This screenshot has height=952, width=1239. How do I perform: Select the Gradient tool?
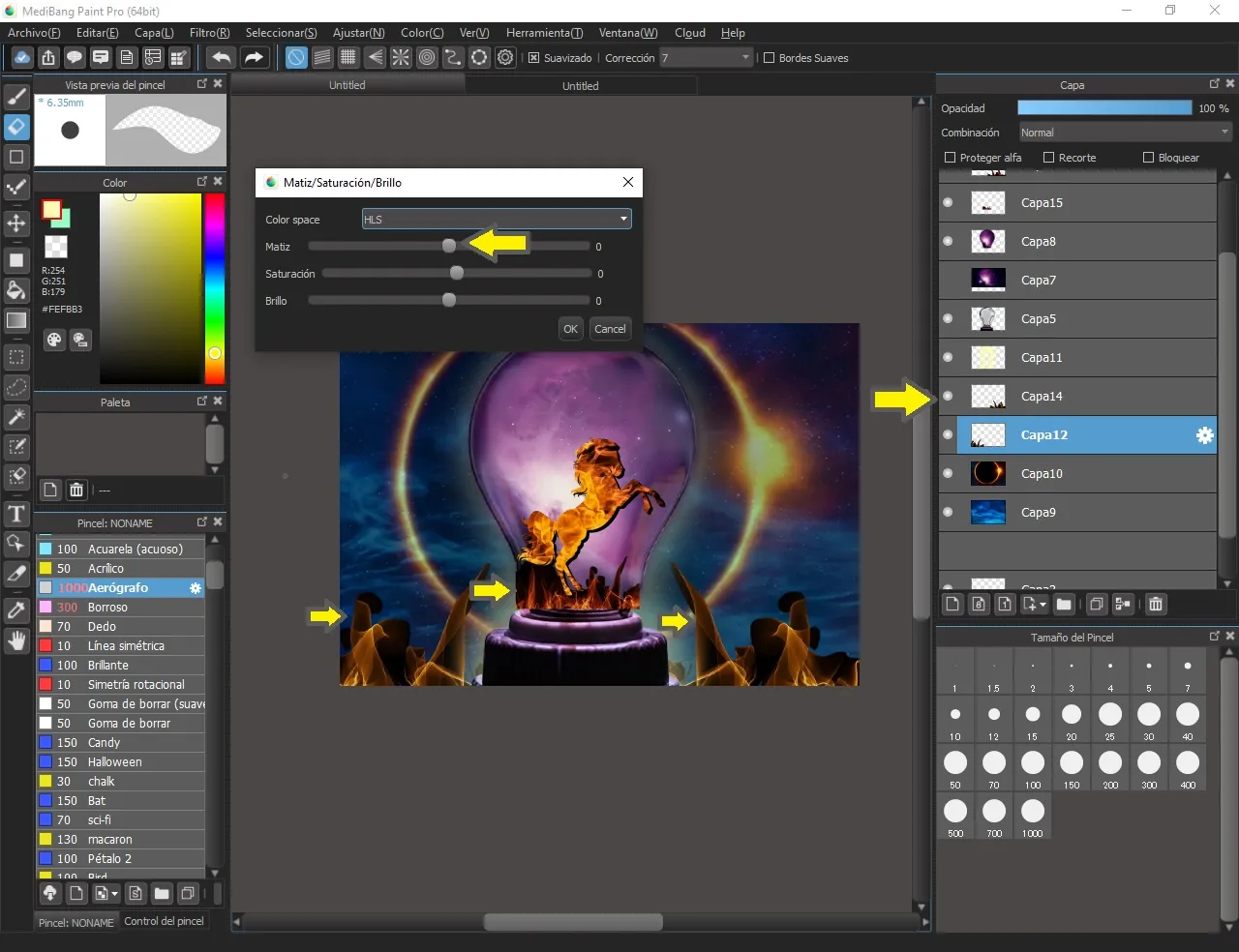[x=16, y=320]
